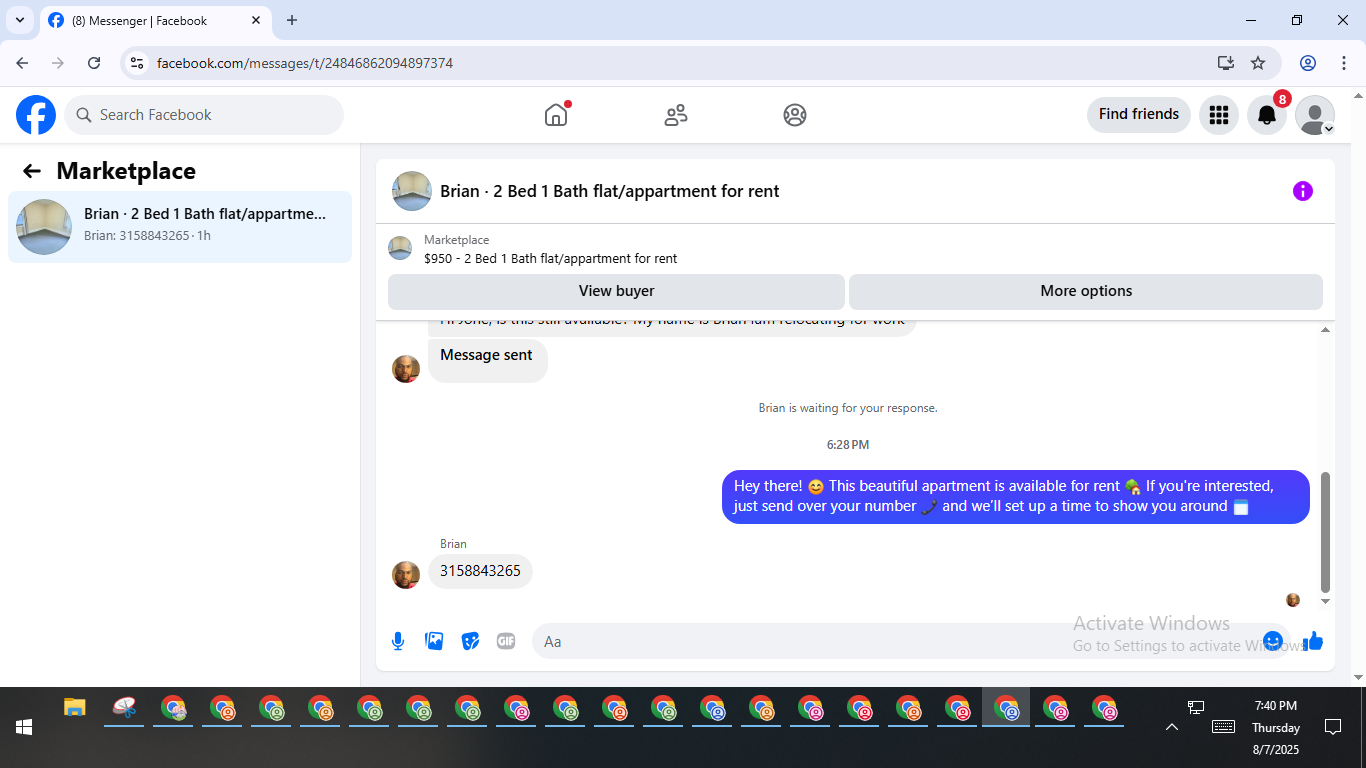The height and width of the screenshot is (768, 1366).
Task: Click the blue 'Hey there!' message bubble
Action: pos(1016,497)
